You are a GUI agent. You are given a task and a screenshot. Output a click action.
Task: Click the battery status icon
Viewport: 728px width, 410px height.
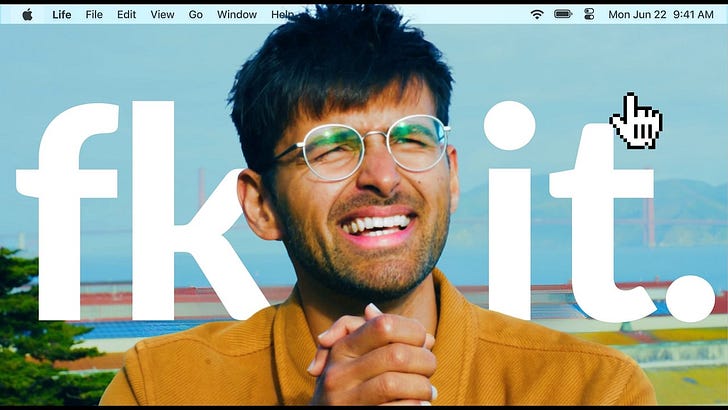tap(563, 14)
